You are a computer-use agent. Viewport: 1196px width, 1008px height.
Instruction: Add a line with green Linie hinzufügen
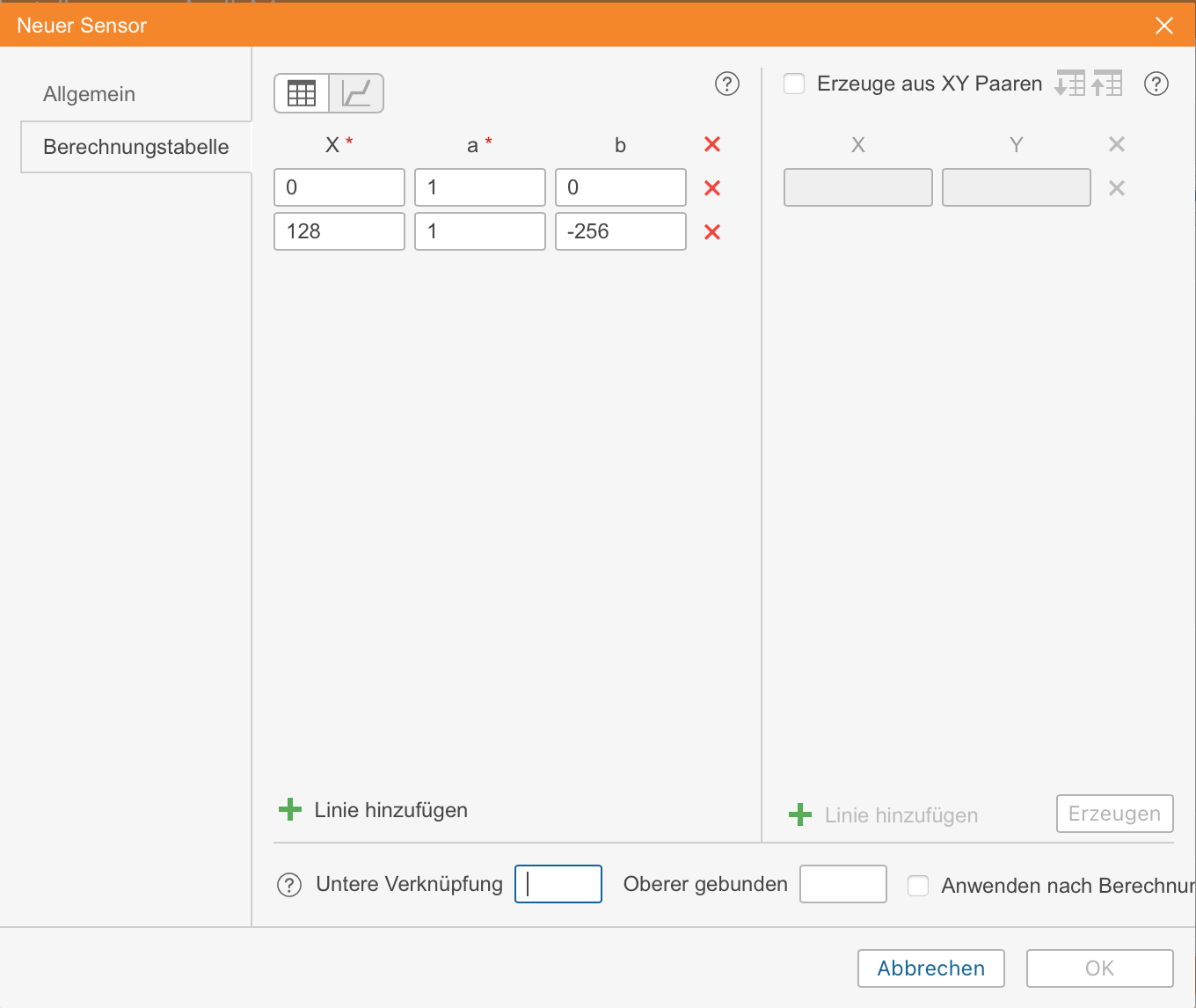point(374,810)
